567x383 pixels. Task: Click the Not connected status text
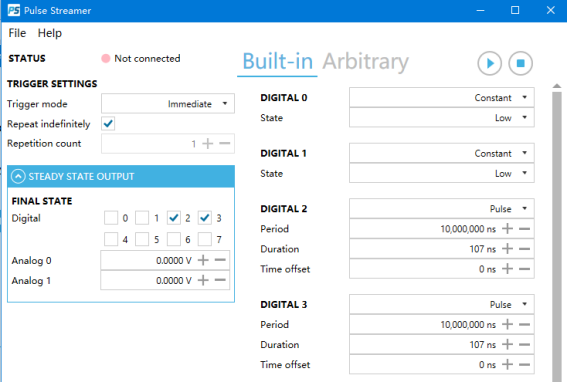pyautogui.click(x=147, y=58)
